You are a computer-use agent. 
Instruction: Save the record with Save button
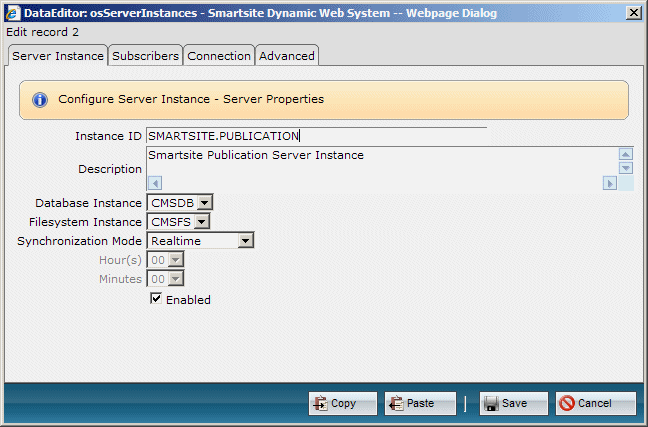tap(514, 403)
